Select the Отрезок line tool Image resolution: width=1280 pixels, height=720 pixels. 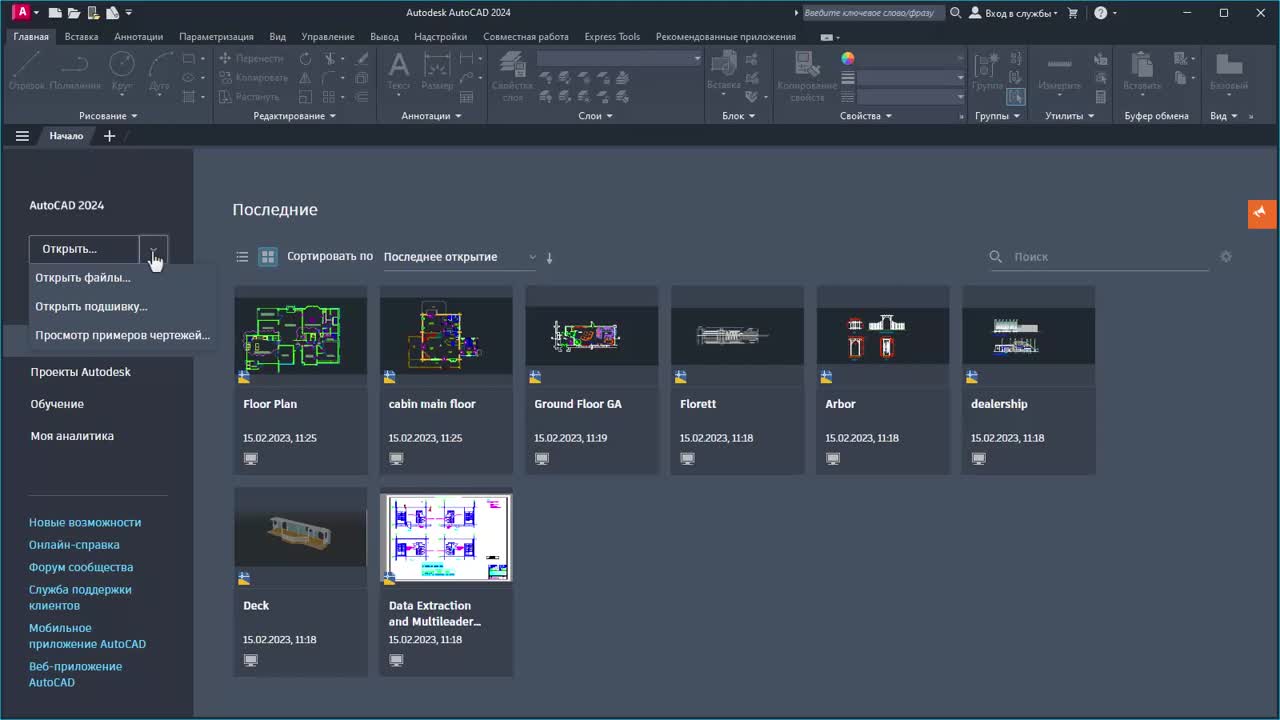click(27, 72)
